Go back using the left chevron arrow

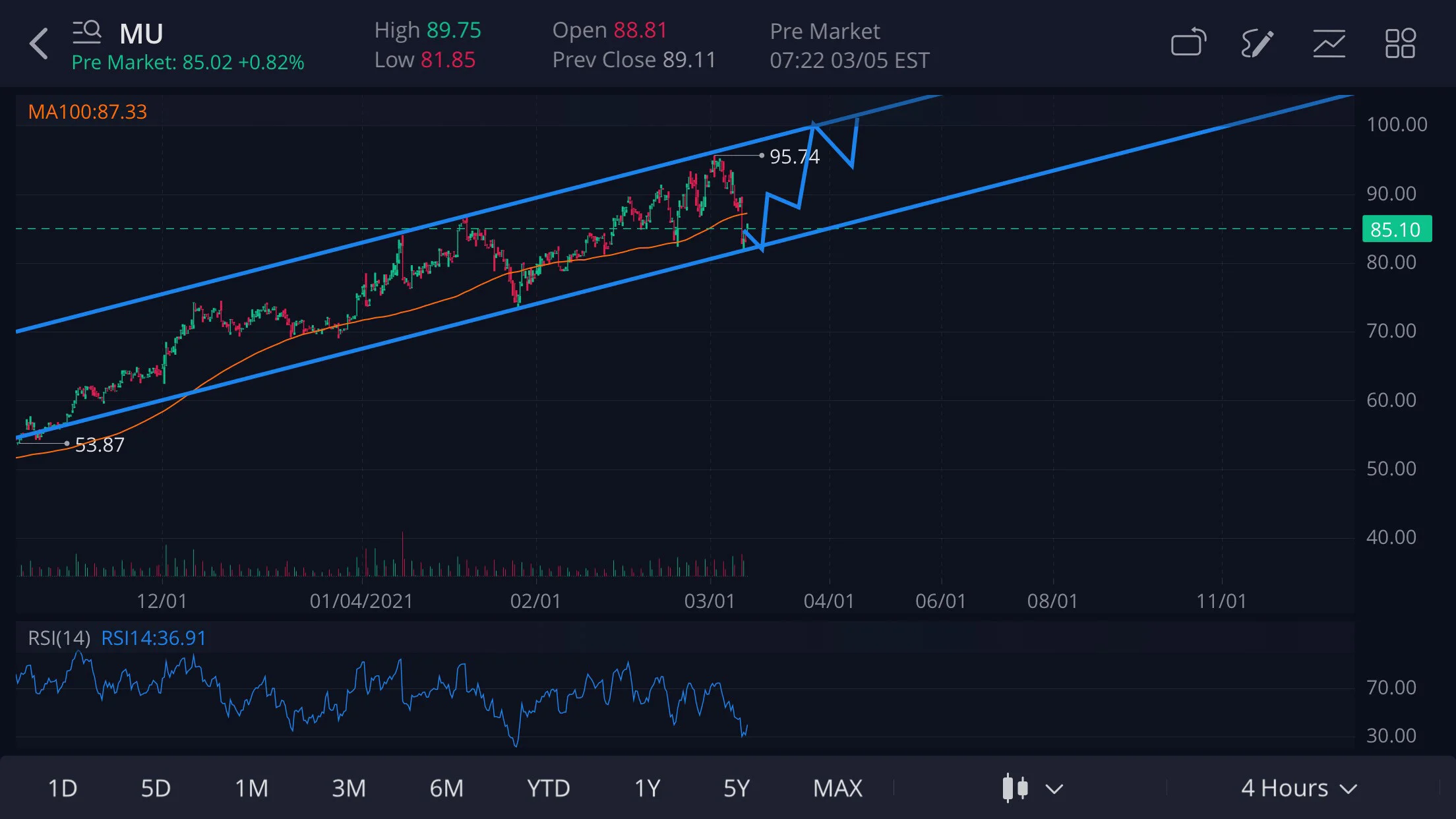[39, 44]
